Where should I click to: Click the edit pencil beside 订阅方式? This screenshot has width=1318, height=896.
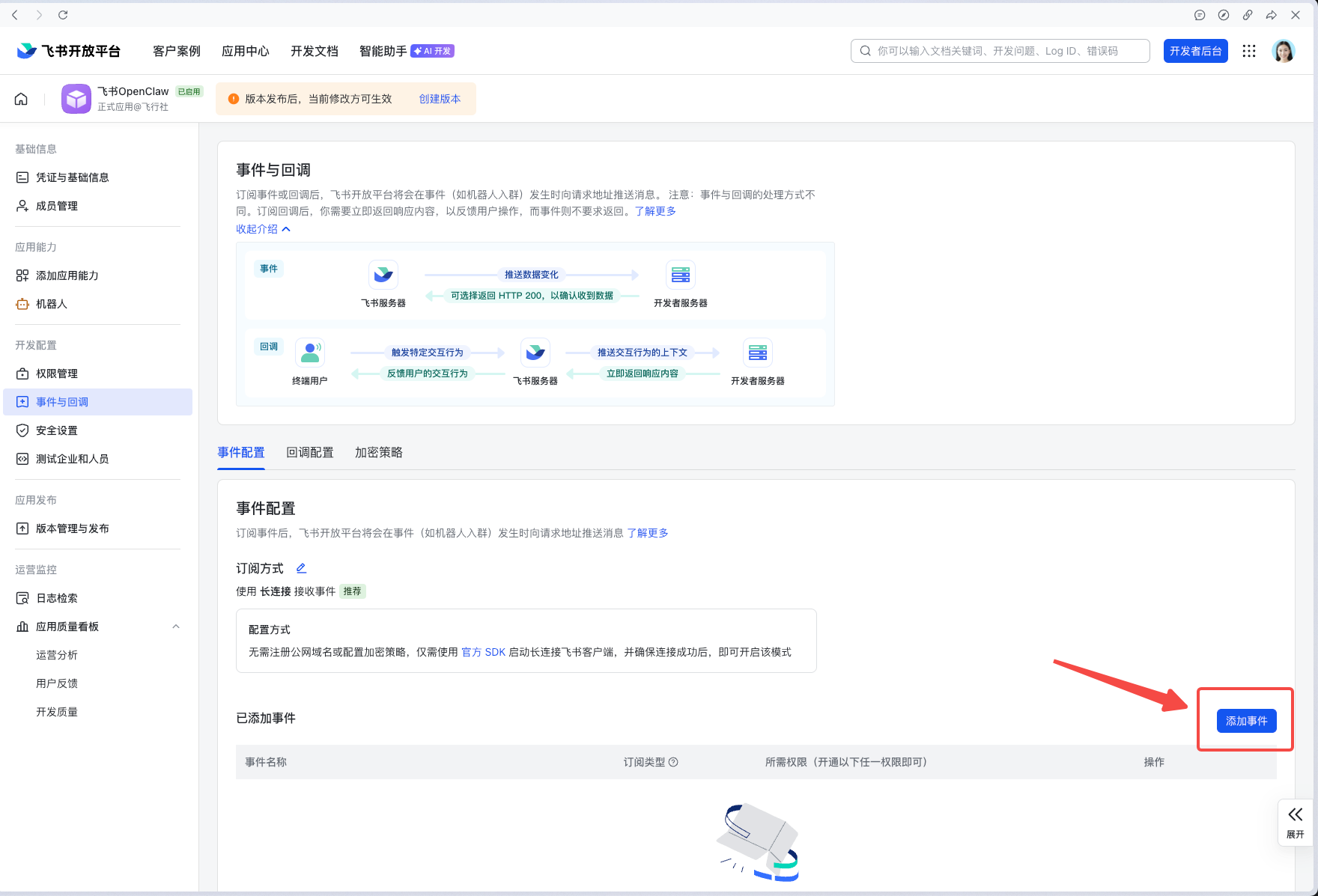[301, 567]
